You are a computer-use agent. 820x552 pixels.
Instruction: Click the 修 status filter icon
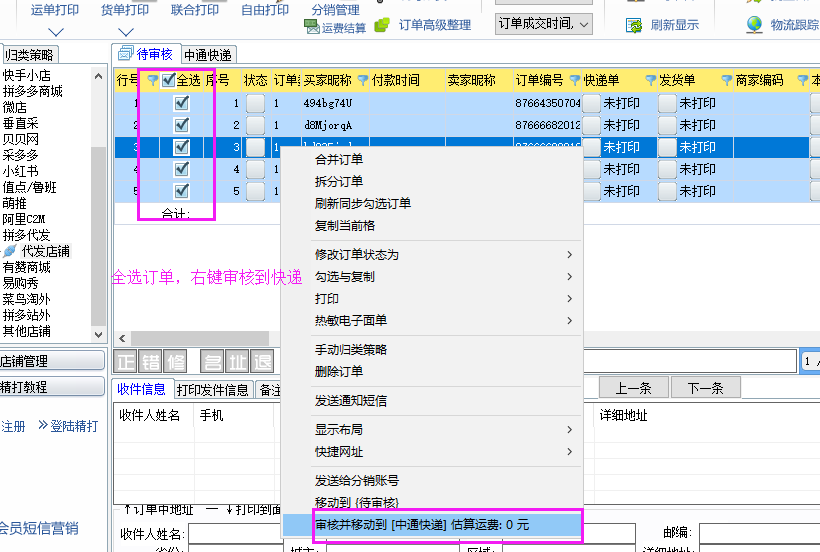tap(175, 361)
